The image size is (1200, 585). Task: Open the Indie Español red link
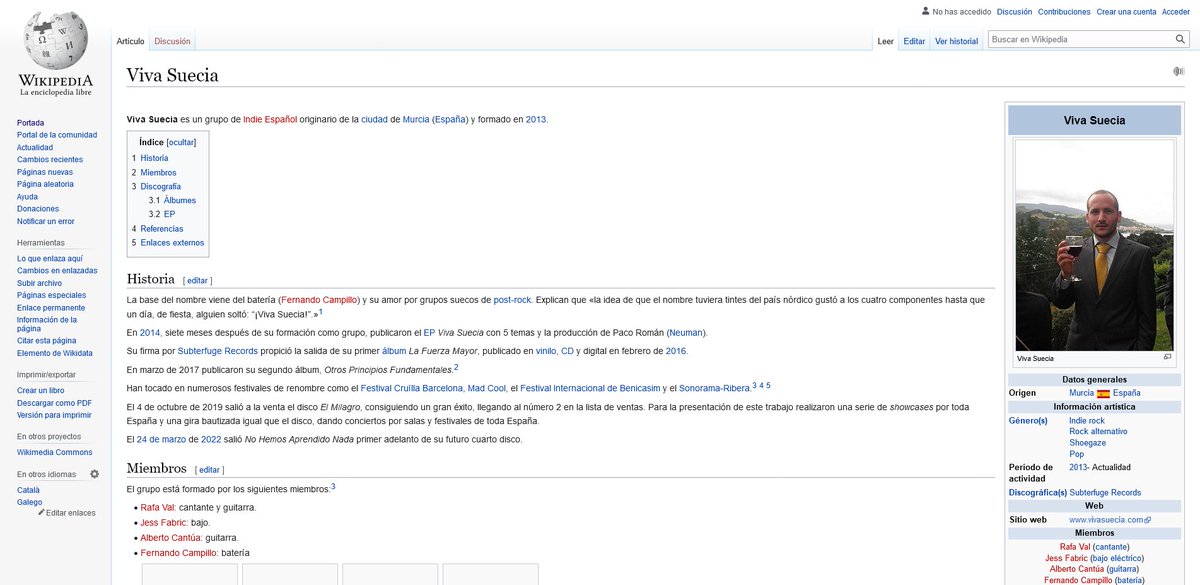point(270,119)
